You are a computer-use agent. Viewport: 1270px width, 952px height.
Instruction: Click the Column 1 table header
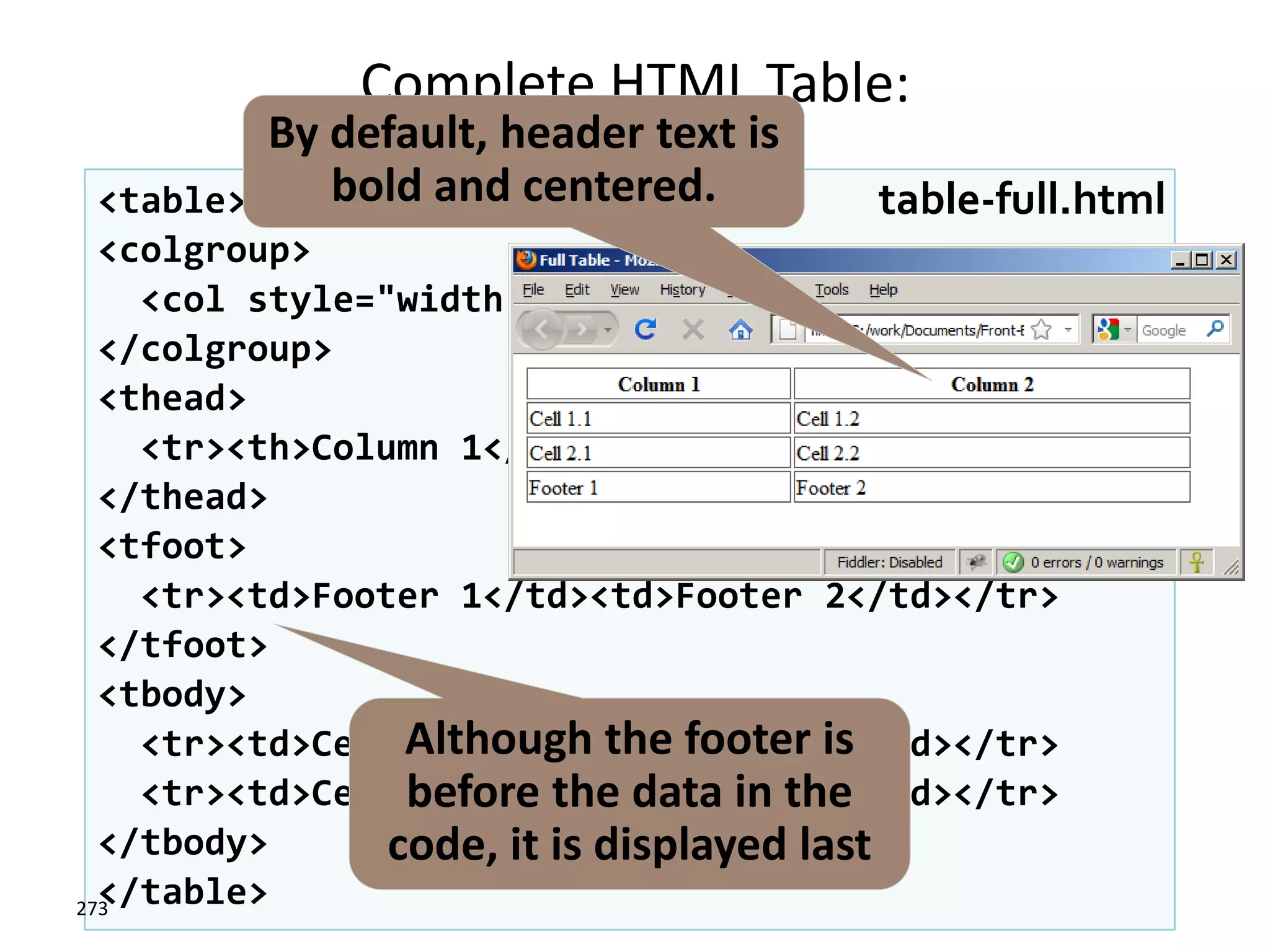pos(659,384)
